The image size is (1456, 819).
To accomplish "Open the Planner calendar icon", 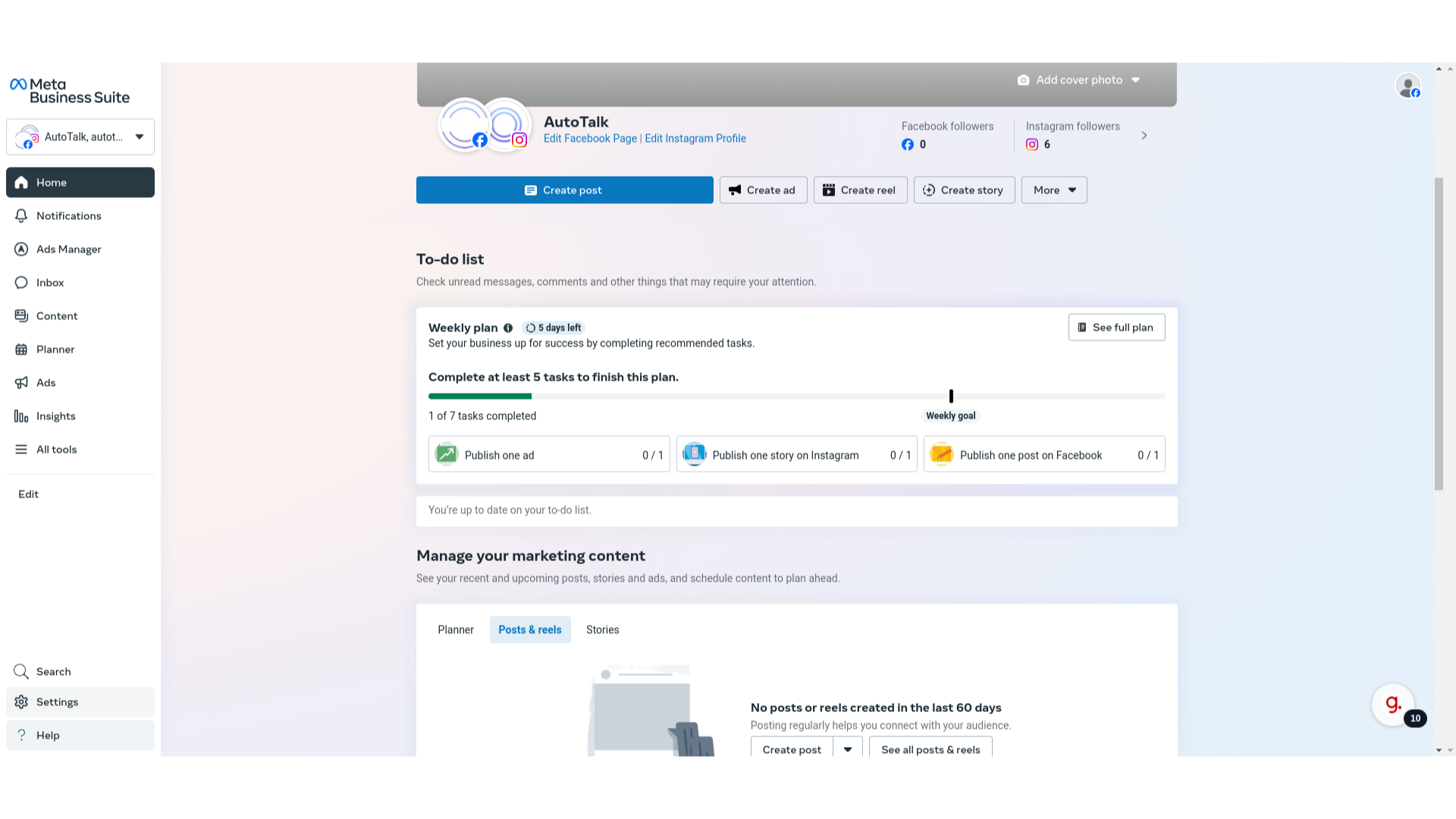I will coord(21,350).
